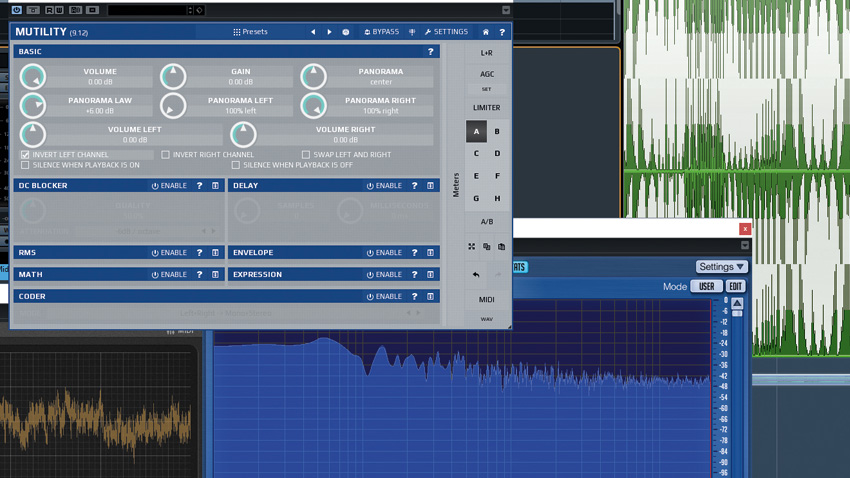Image resolution: width=850 pixels, height=478 pixels.
Task: Click the LIMITER button
Action: (x=486, y=108)
